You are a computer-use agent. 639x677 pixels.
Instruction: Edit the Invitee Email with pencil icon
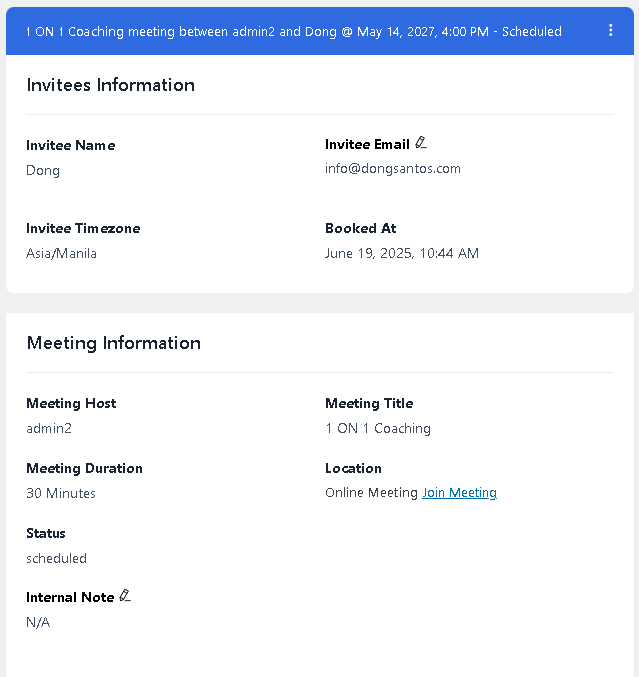click(x=421, y=142)
